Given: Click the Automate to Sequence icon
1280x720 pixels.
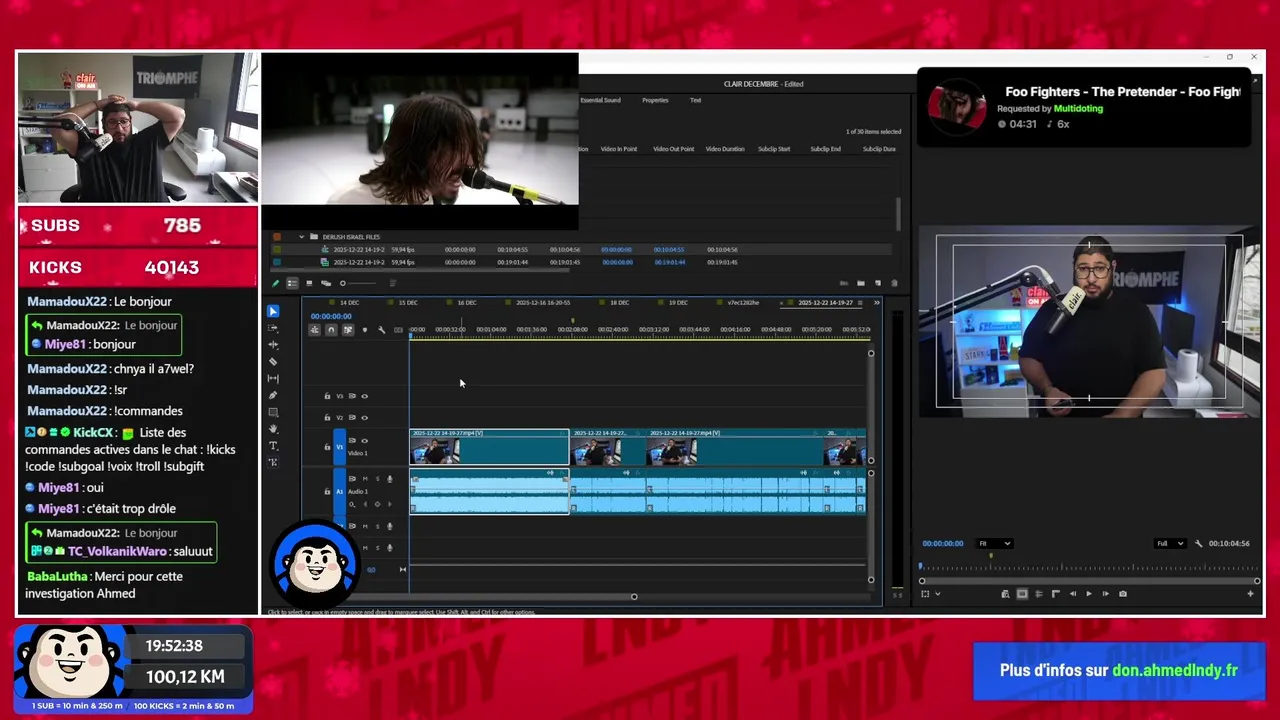Looking at the screenshot, I should [x=844, y=283].
